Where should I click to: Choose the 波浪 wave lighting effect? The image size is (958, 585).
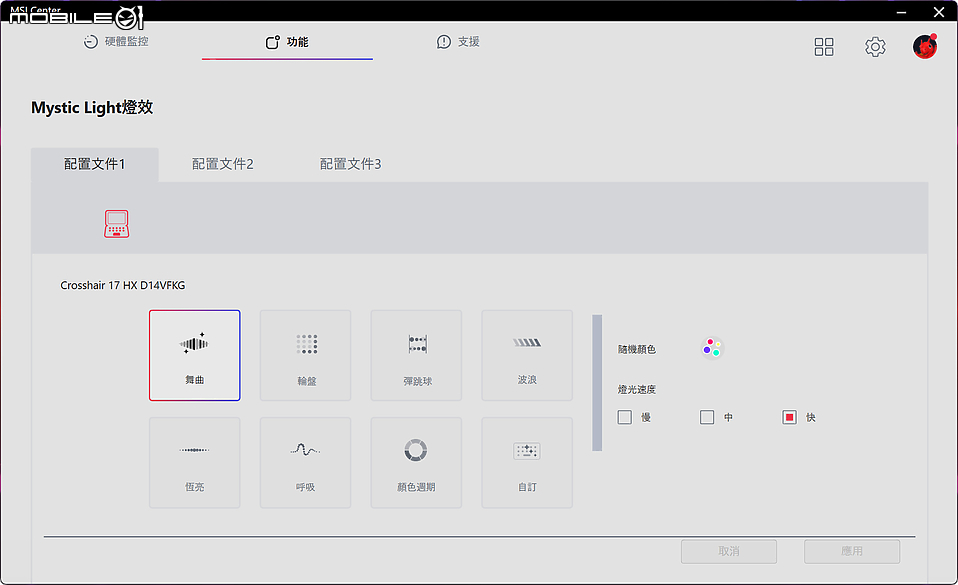pyautogui.click(x=527, y=355)
